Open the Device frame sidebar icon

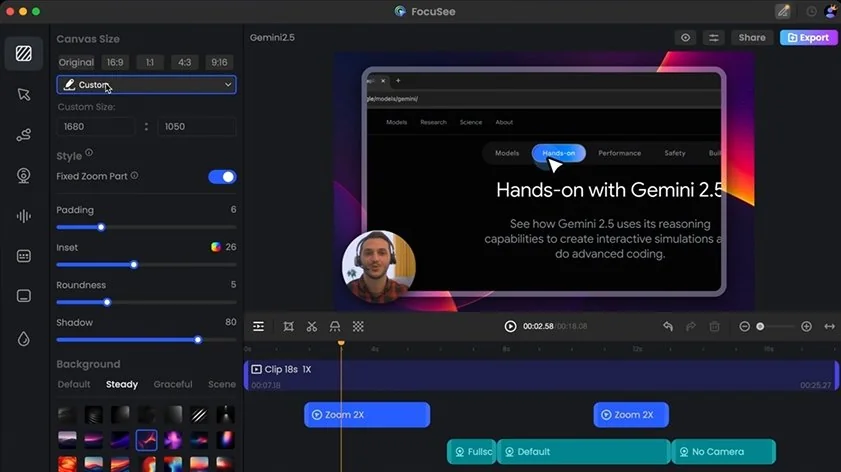(24, 296)
